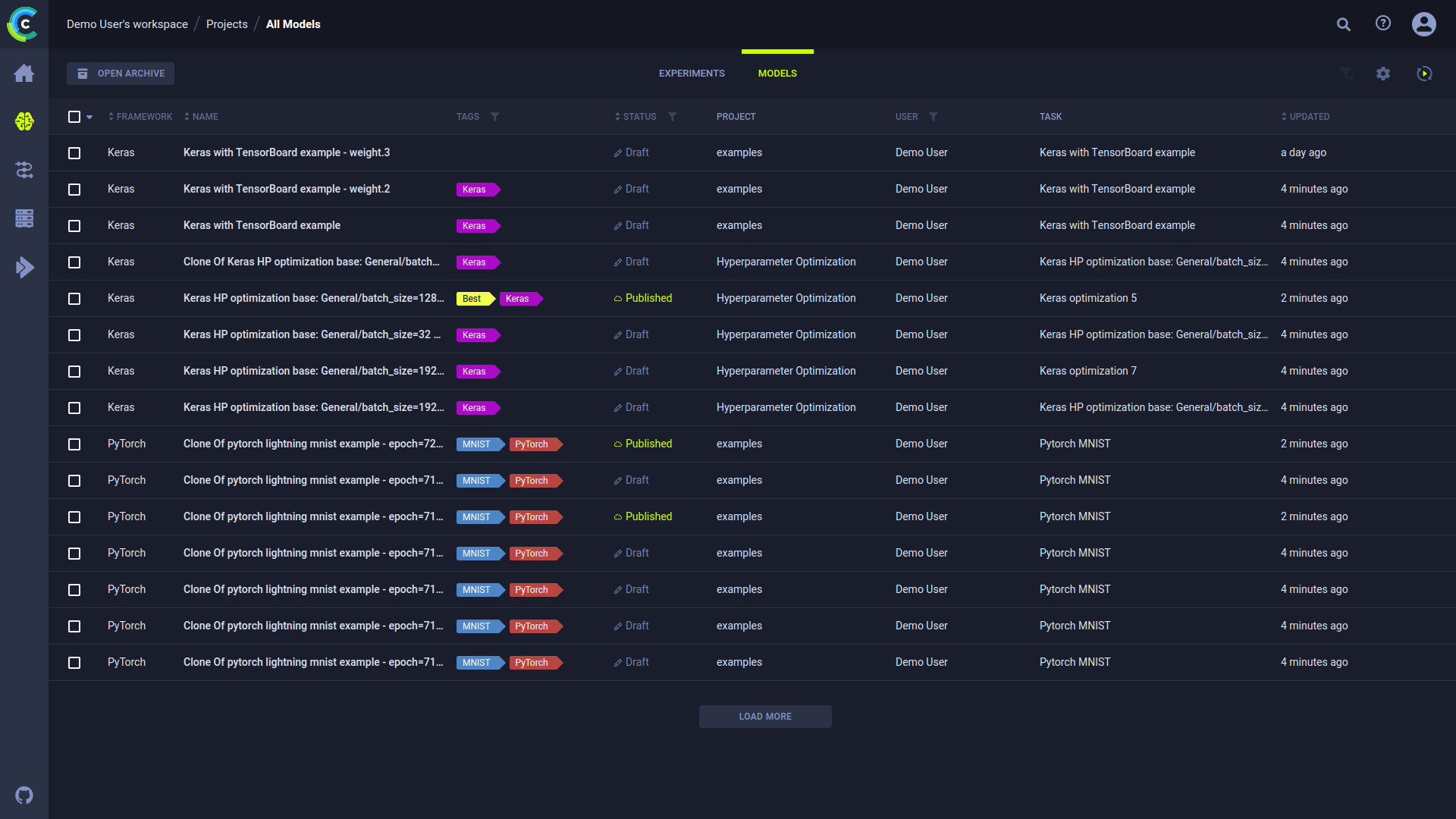This screenshot has width=1456, height=819.
Task: Click Load More button
Action: coord(765,717)
